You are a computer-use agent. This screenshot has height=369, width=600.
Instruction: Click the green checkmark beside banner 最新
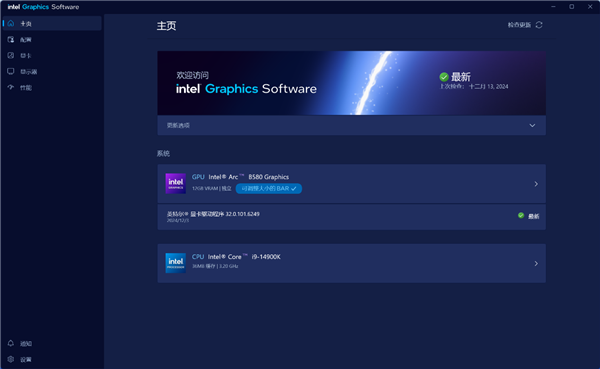tap(444, 77)
